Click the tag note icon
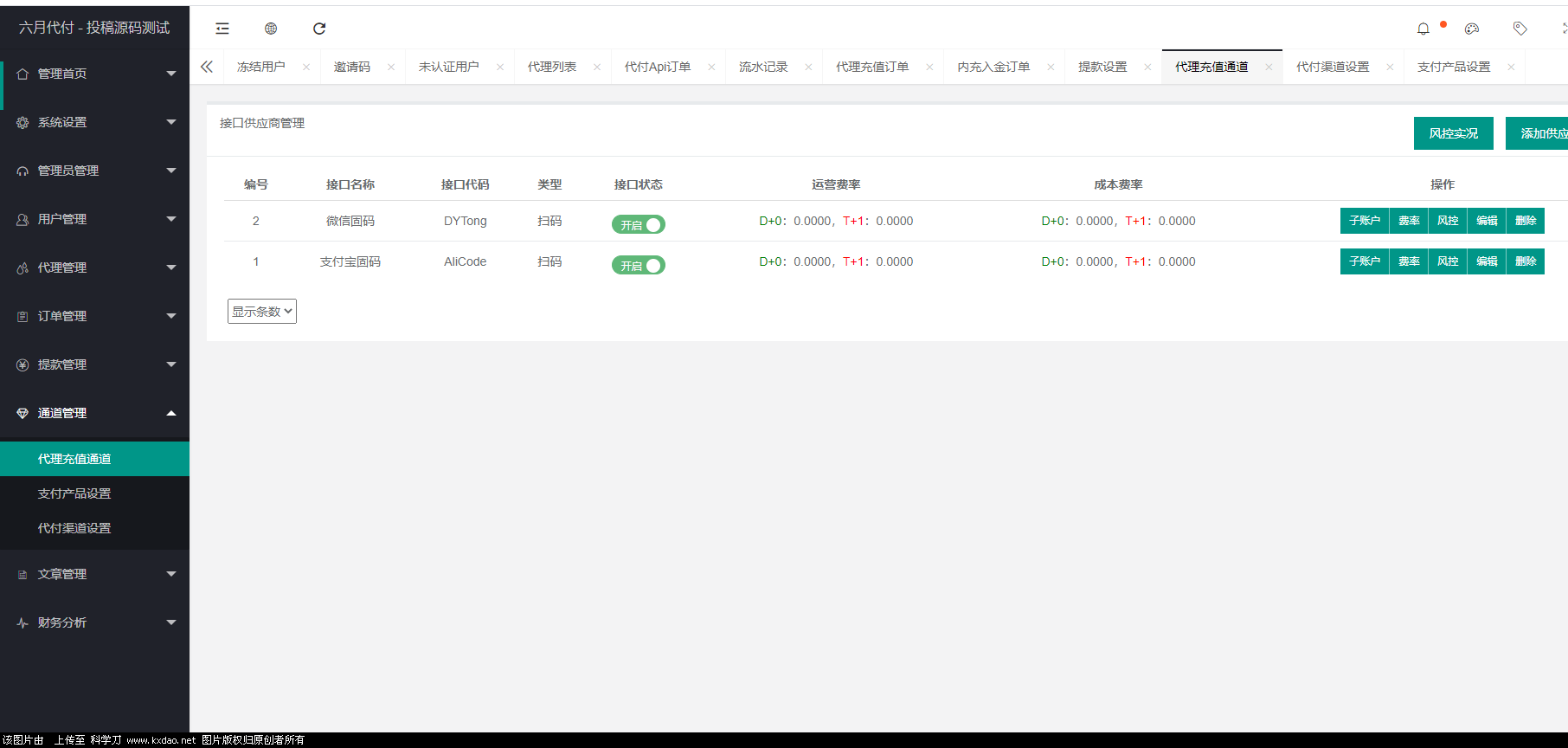The width and height of the screenshot is (1568, 748). click(1520, 29)
